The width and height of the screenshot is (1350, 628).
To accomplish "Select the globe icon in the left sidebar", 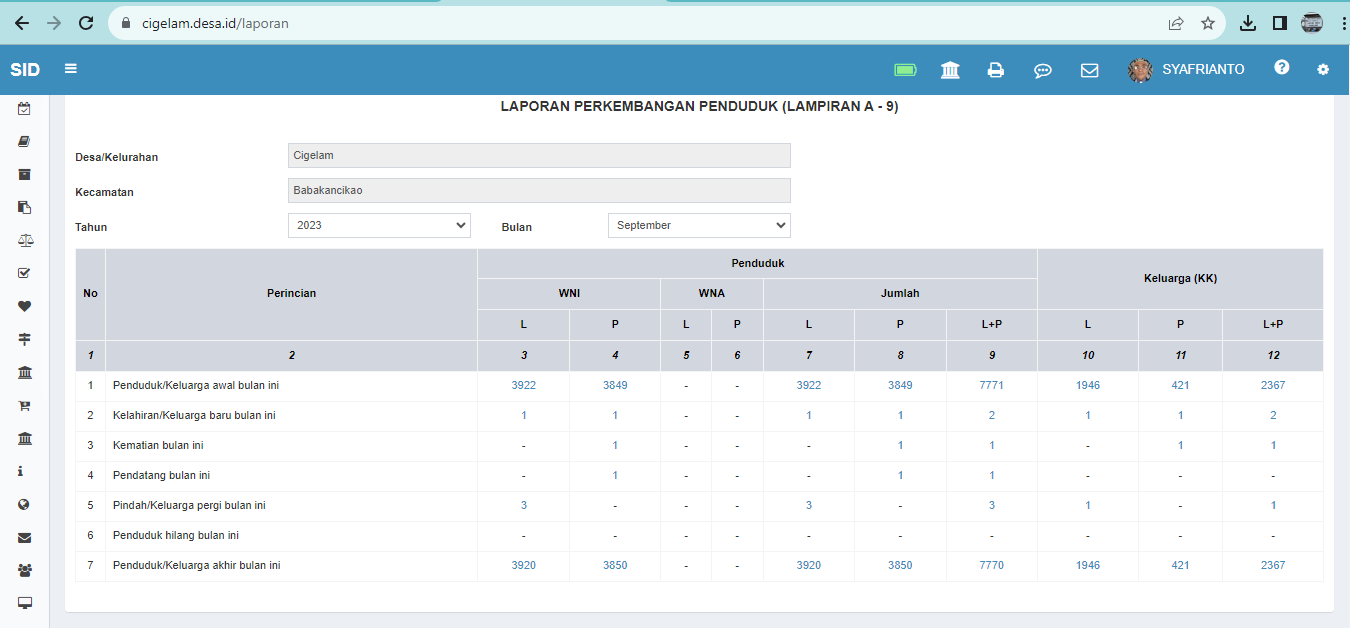I will (x=23, y=504).
